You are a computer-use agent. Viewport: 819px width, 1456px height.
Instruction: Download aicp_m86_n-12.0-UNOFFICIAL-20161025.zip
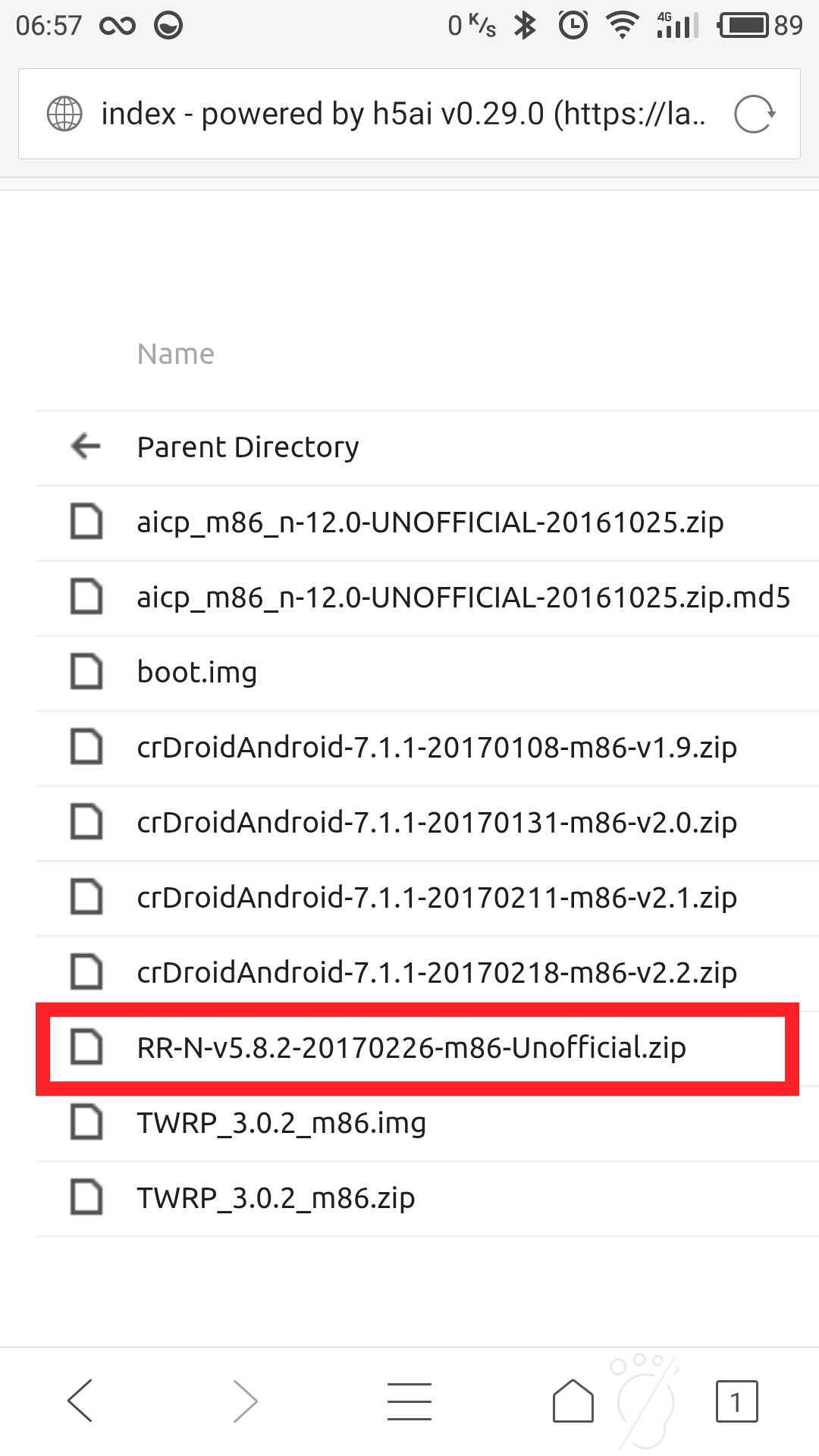(430, 522)
